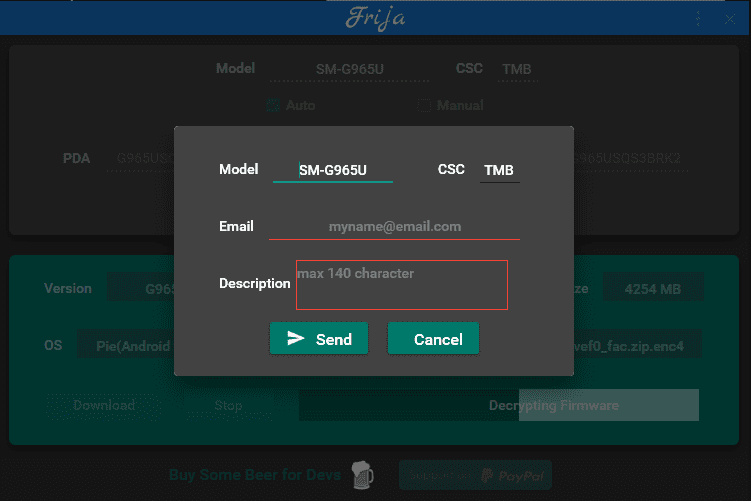The height and width of the screenshot is (501, 751).
Task: Click the background CSC field TMB
Action: 517,69
